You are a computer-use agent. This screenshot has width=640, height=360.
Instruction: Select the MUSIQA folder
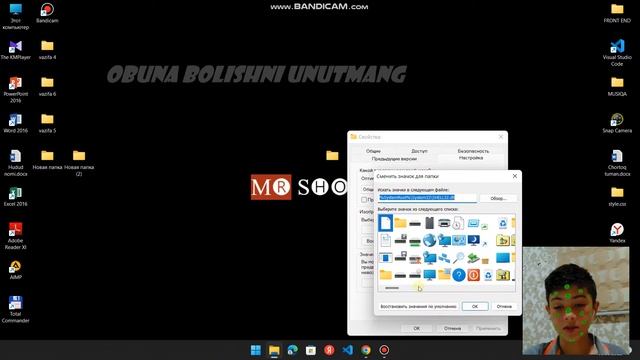point(617,87)
